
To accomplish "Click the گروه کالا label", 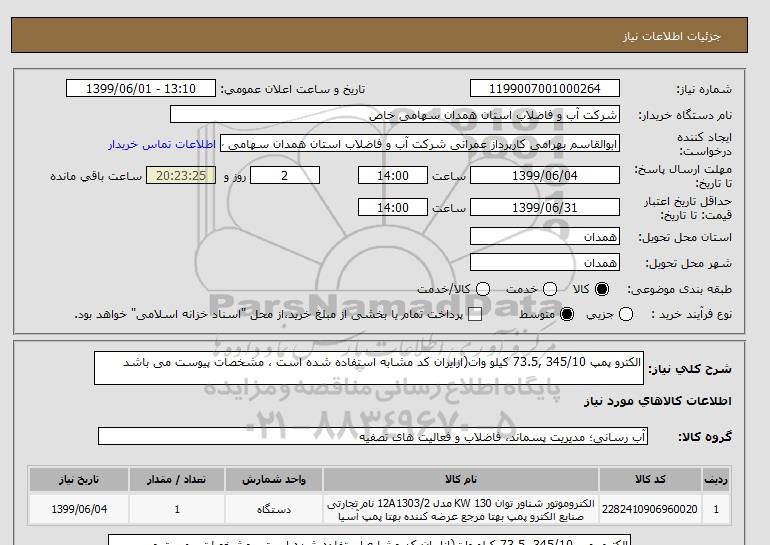I will click(705, 436).
